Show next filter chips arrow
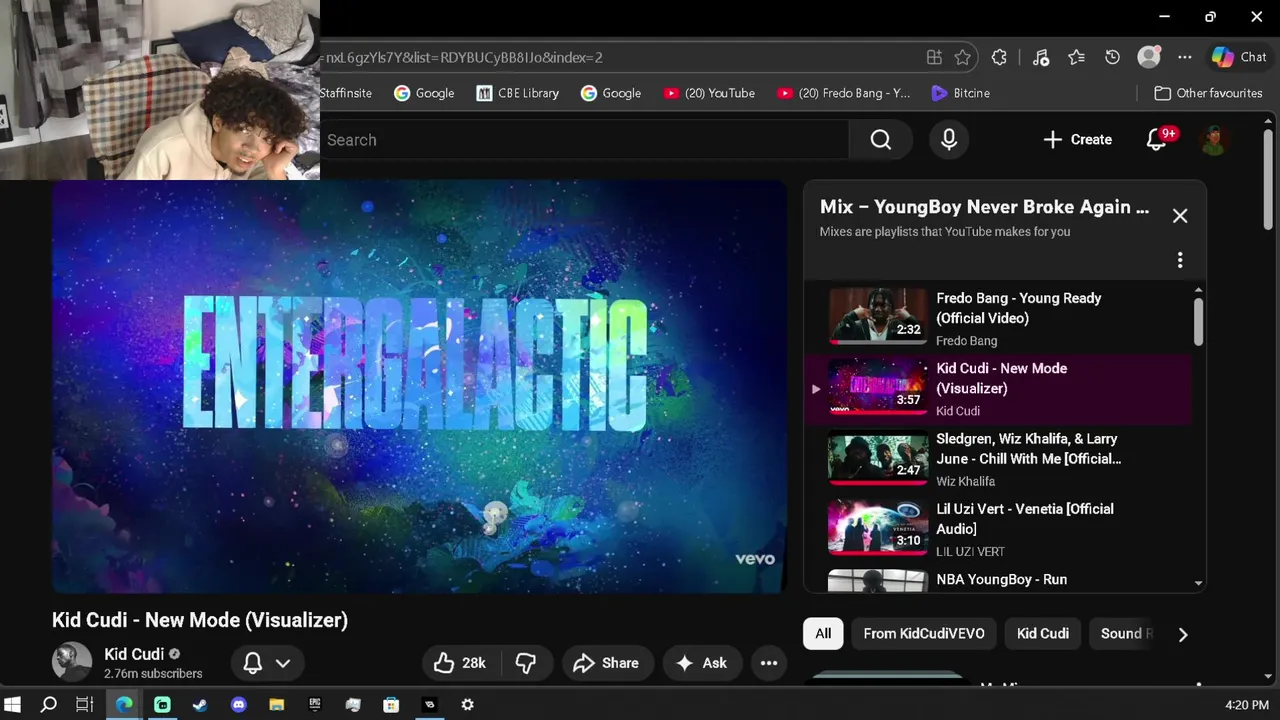Screen dimensions: 1280x720 click(1183, 634)
